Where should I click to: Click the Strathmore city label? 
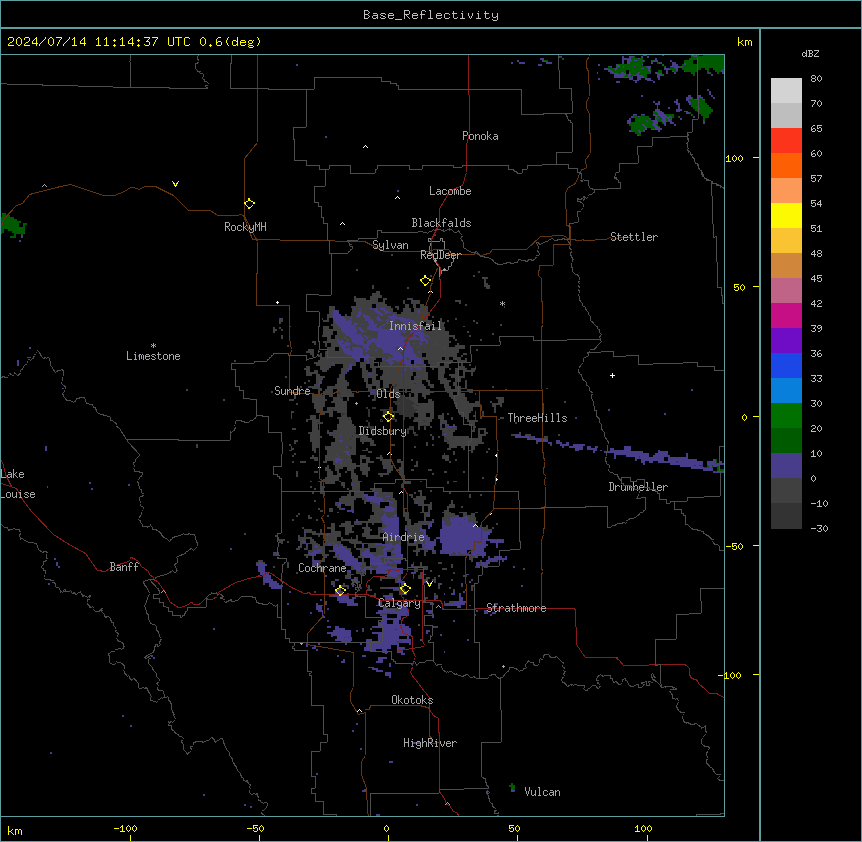[516, 608]
